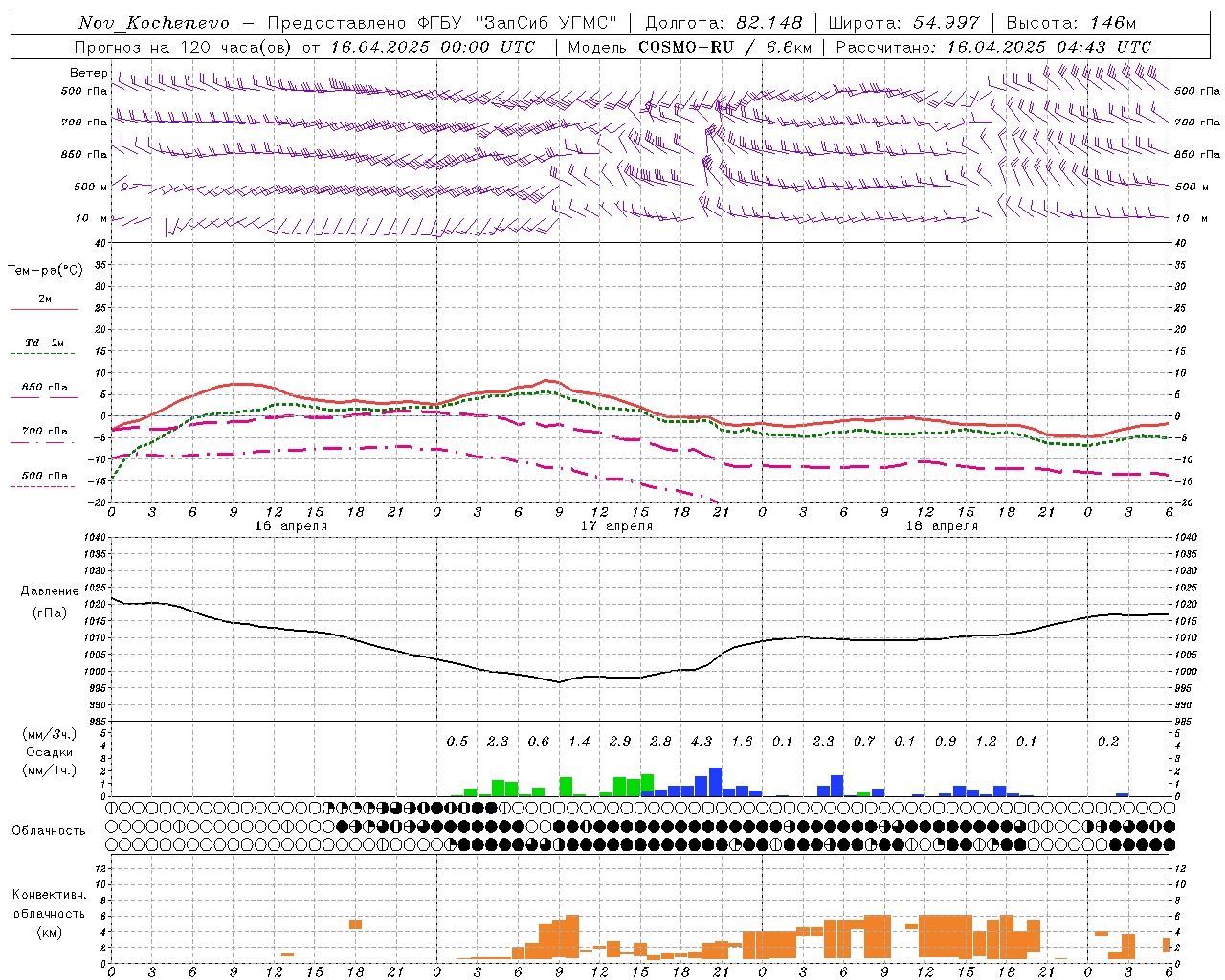The width and height of the screenshot is (1225, 980).
Task: Click the 0.2 three-hour precipitation value
Action: [1108, 742]
